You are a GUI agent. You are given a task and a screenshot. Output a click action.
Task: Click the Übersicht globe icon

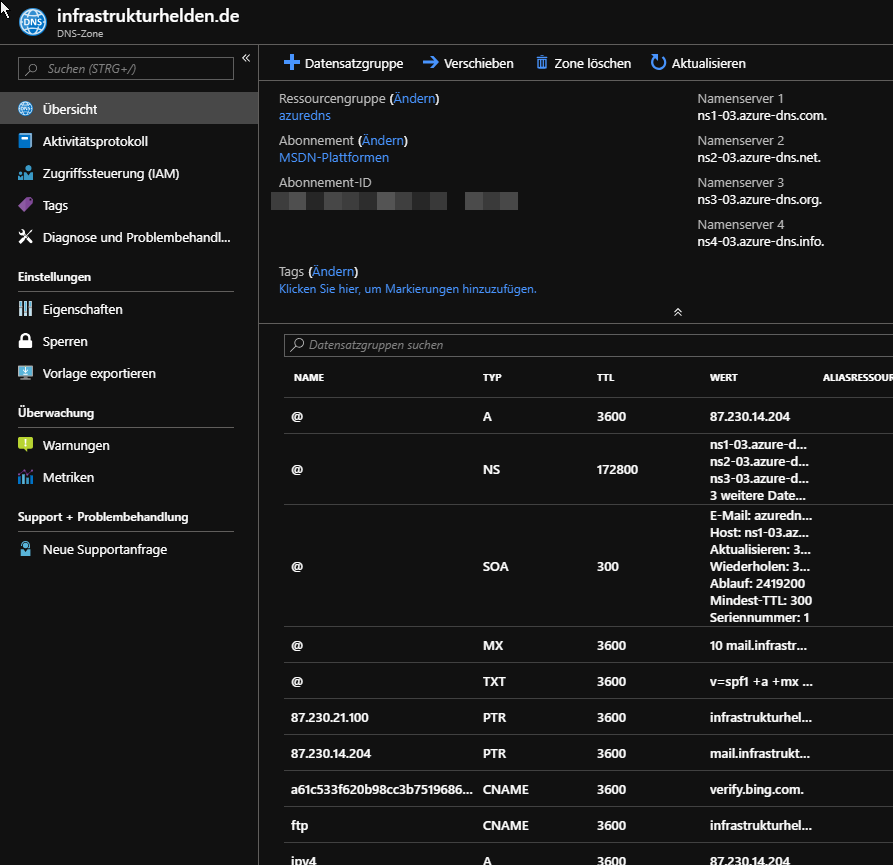click(26, 108)
